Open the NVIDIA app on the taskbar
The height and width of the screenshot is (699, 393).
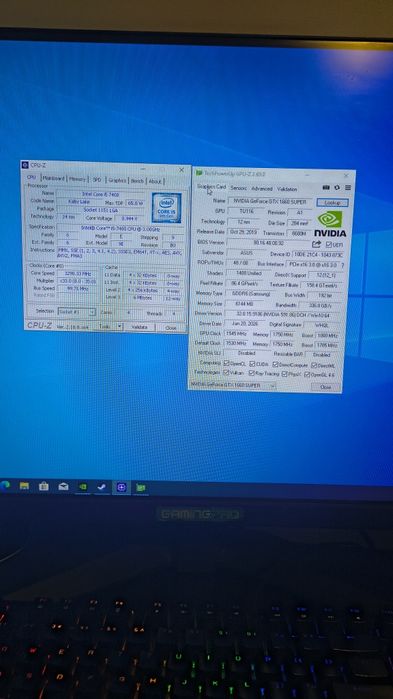83,487
